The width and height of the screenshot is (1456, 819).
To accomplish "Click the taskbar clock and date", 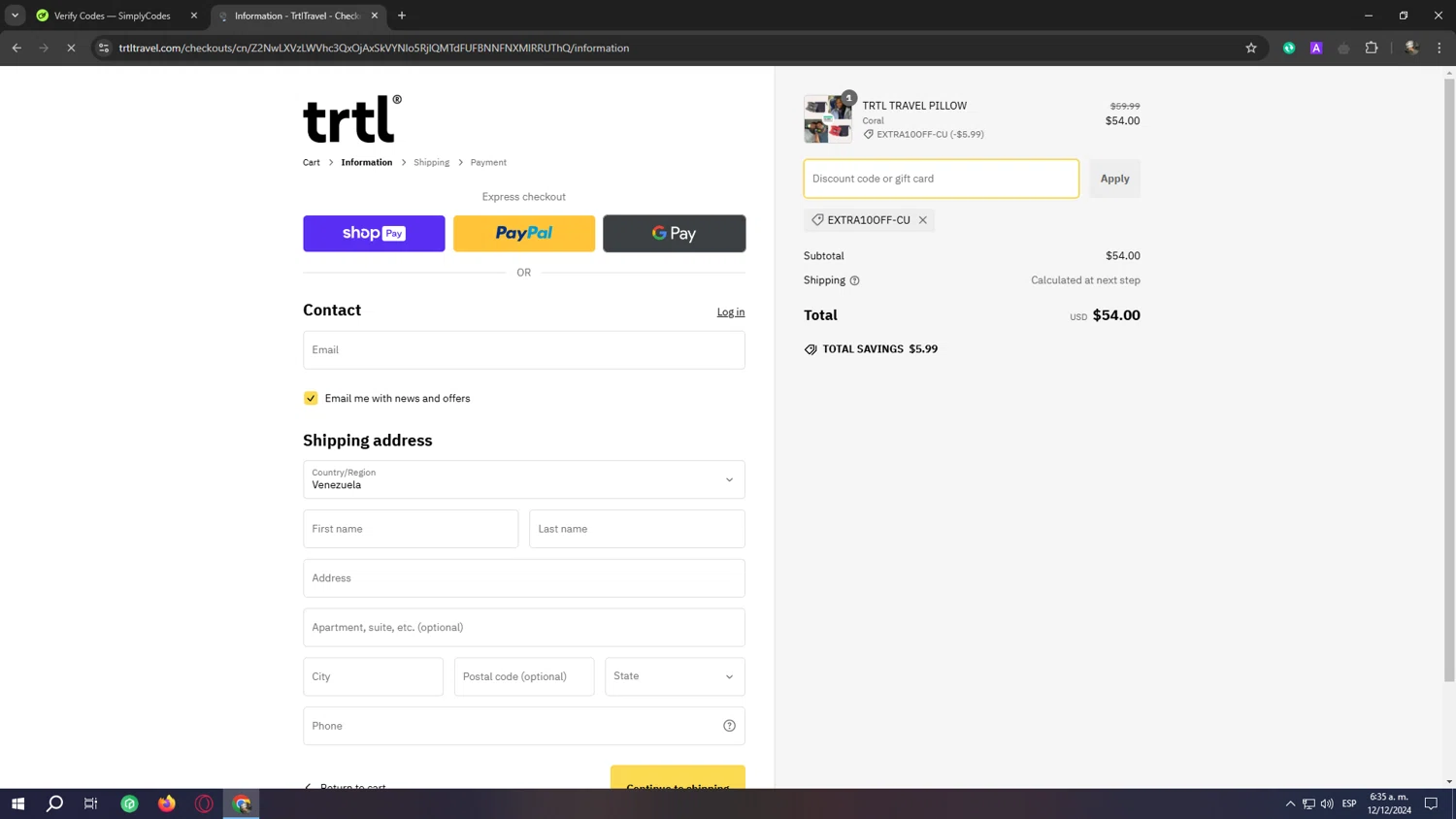I will 1390,803.
